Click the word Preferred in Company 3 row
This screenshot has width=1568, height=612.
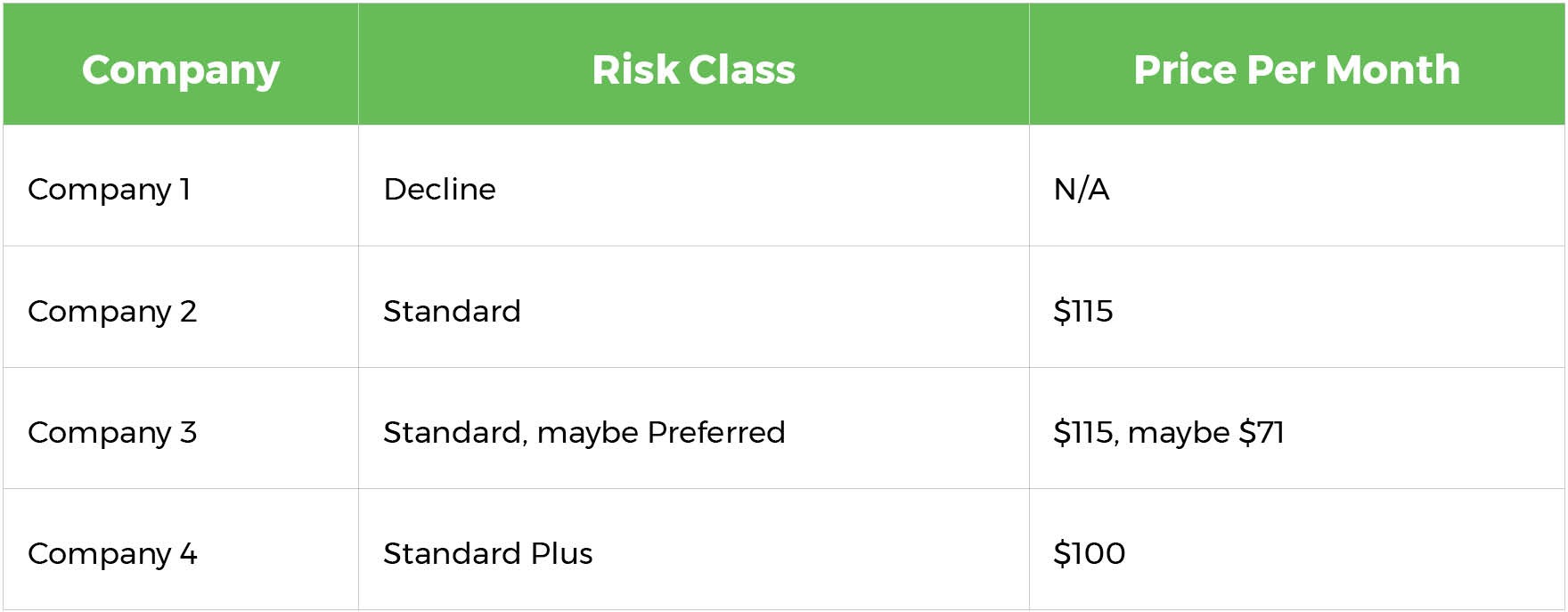[716, 432]
